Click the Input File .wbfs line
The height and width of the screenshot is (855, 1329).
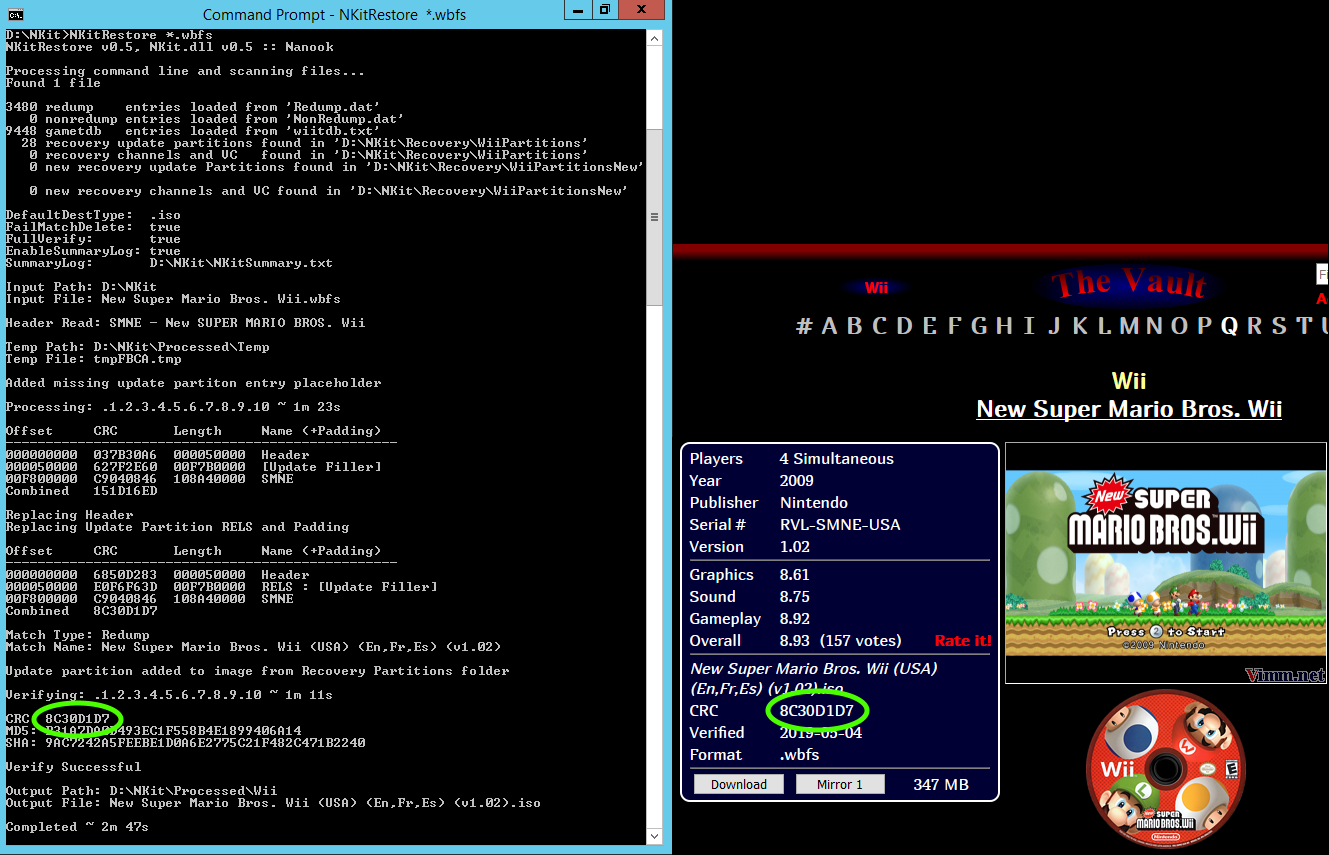(173, 299)
